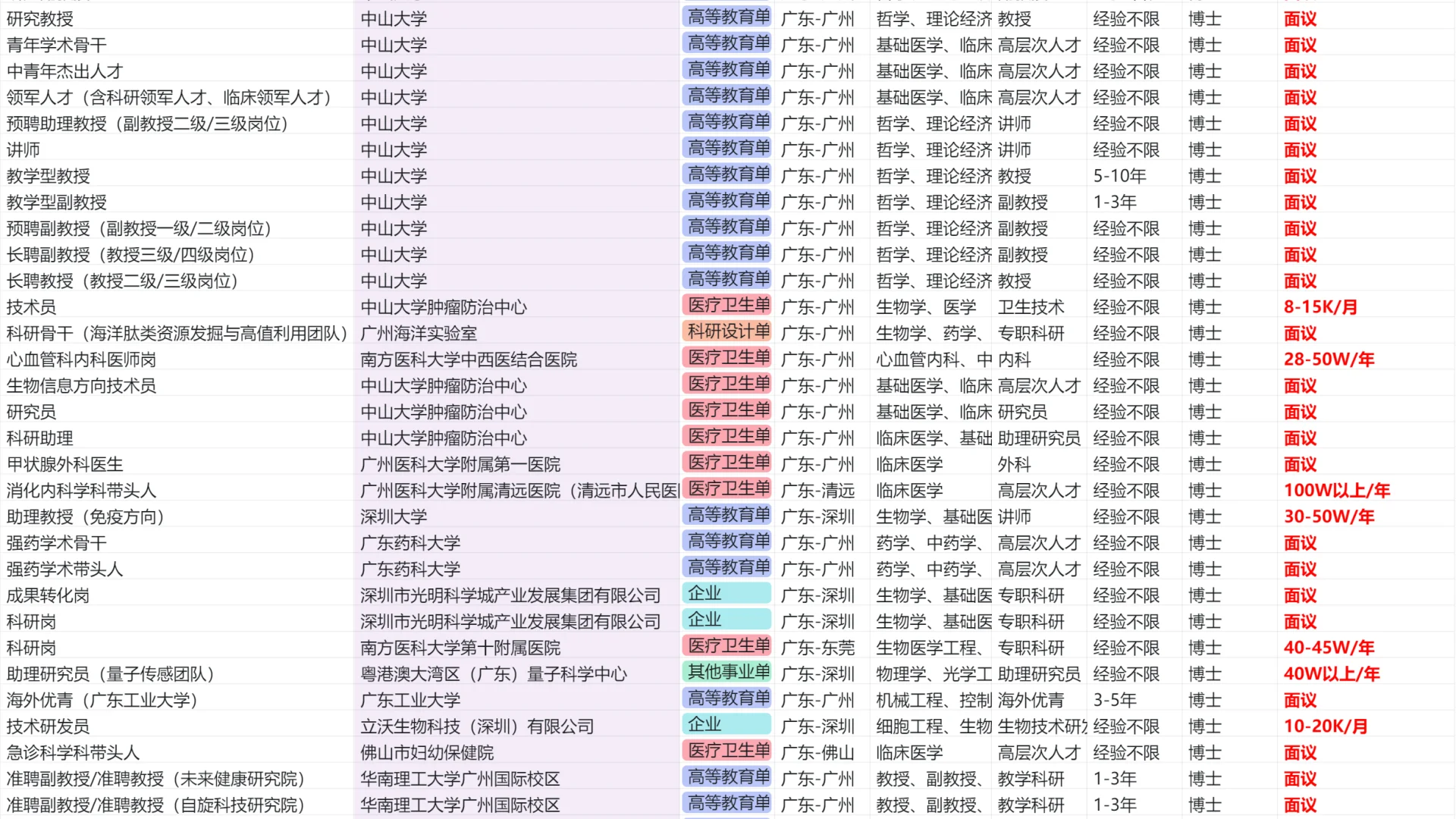
Task: Click the 广东-清远 location cell
Action: [817, 491]
